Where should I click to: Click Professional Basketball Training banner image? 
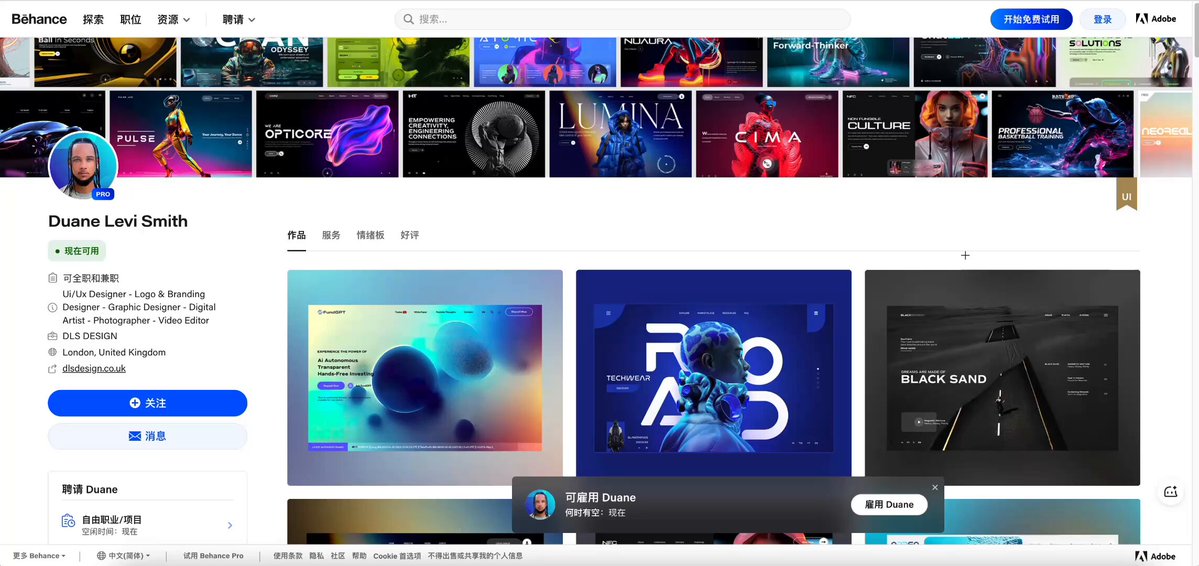point(1063,134)
